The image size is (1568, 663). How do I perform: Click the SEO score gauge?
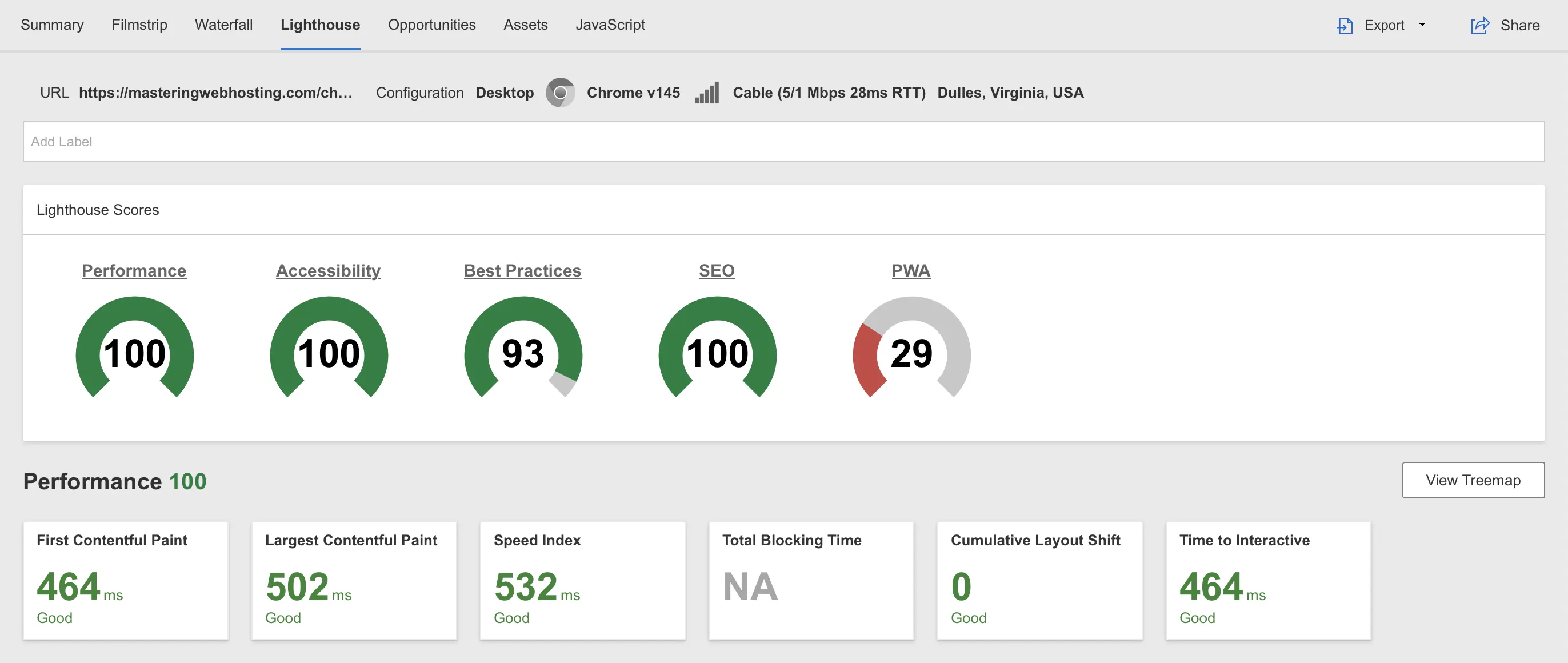[x=717, y=348]
